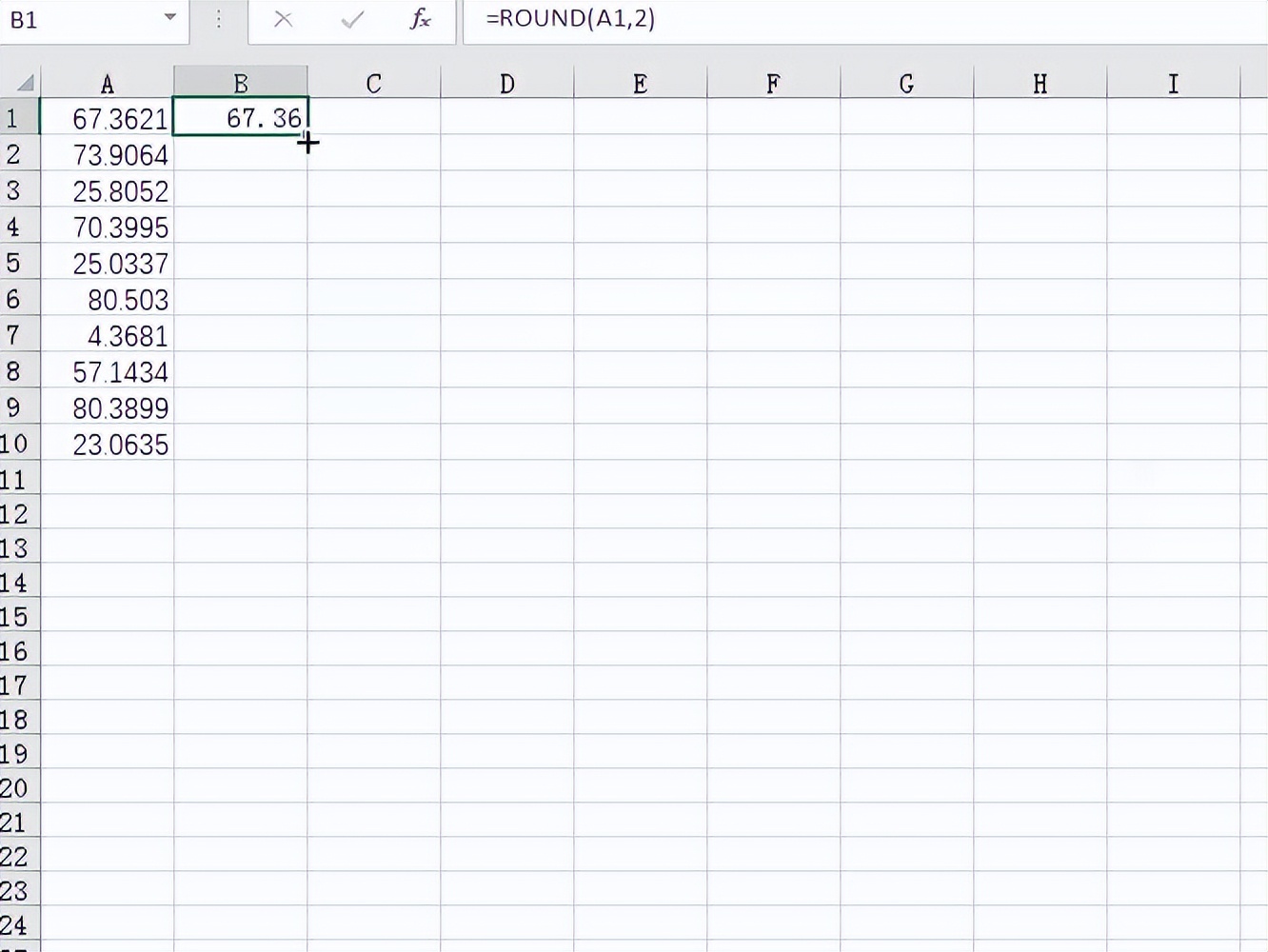Screen dimensions: 1268x952
Task: Select column G header
Action: (907, 84)
